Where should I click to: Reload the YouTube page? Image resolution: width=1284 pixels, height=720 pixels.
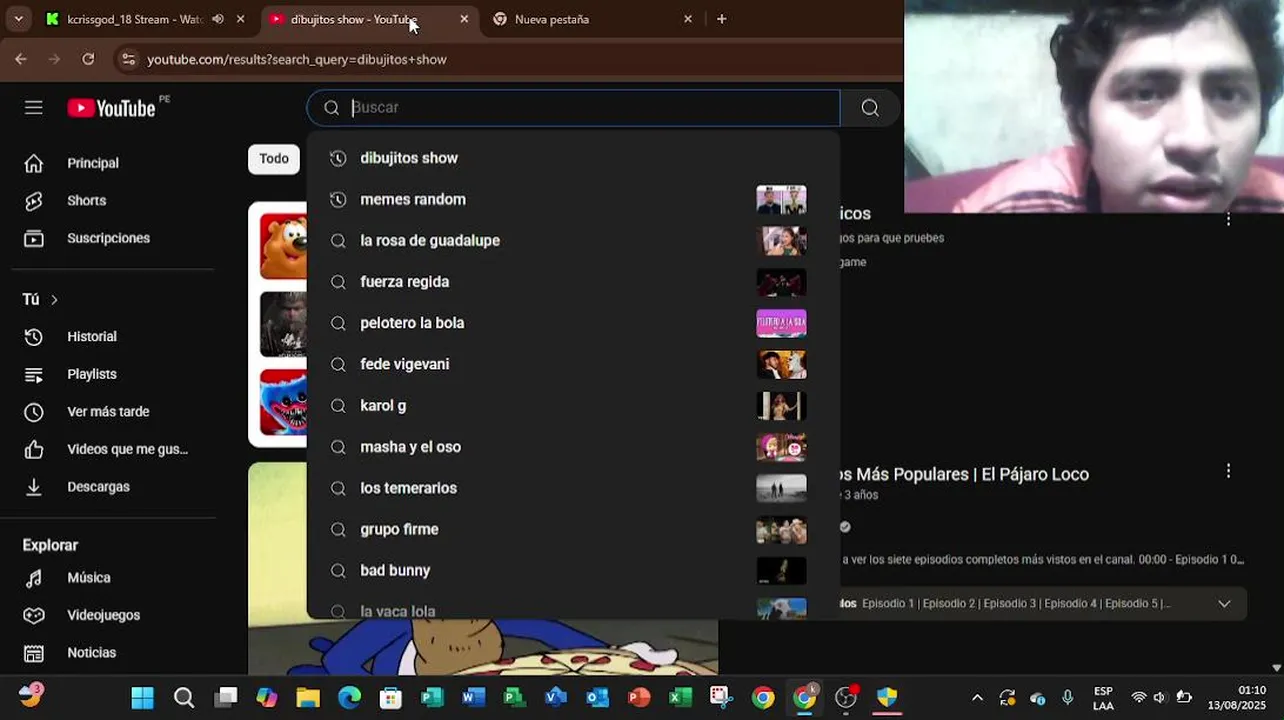88,59
